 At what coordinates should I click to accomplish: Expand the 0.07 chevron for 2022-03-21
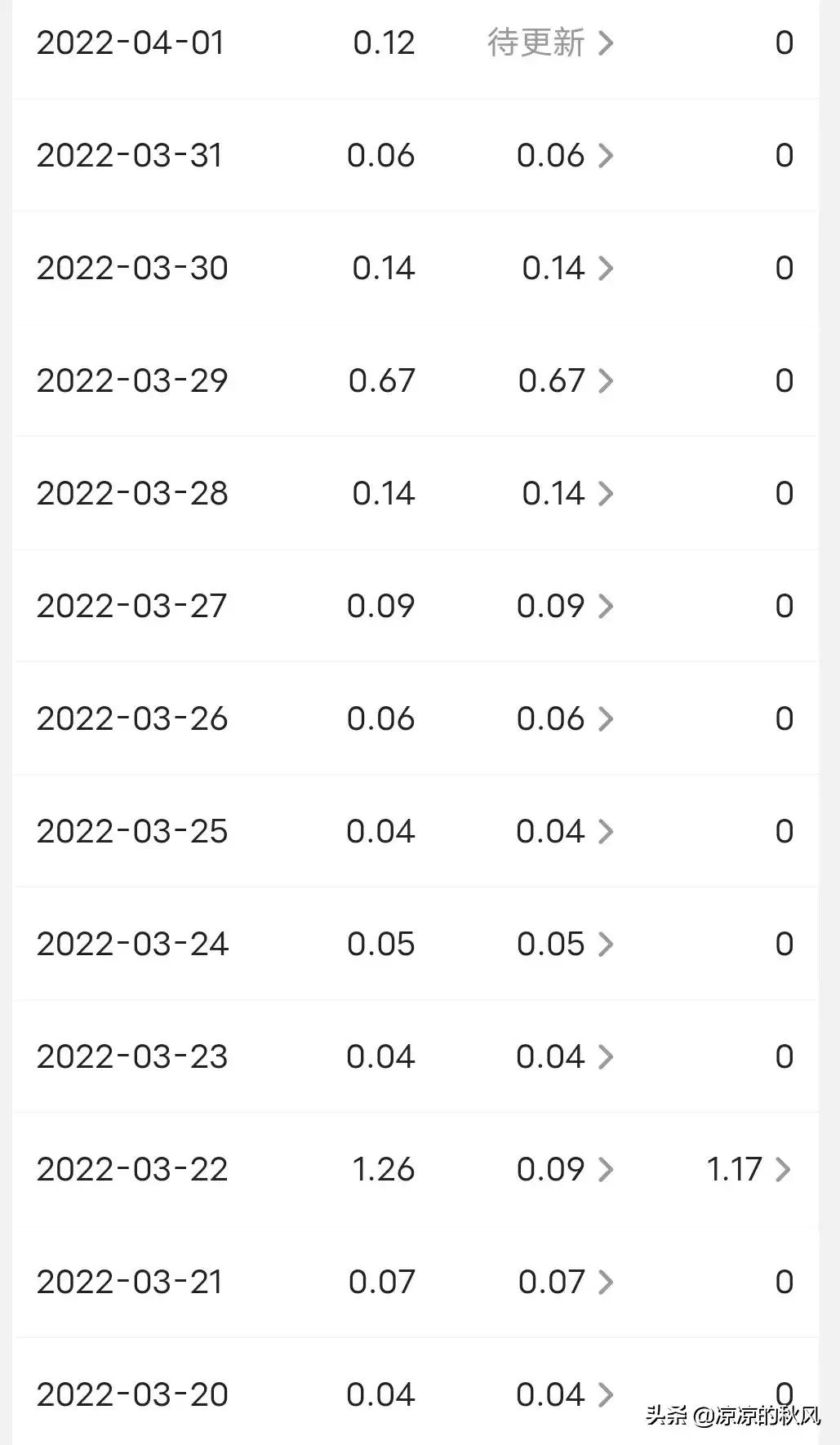coord(605,1283)
